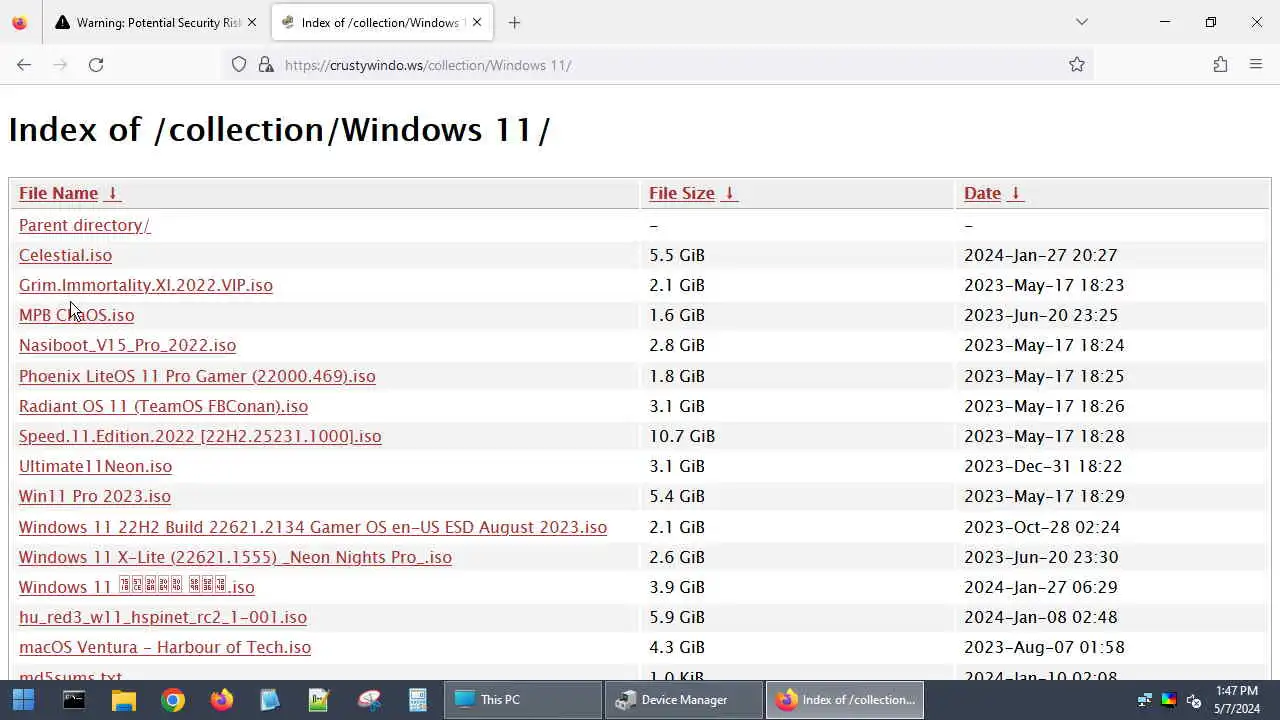Launch Google Chrome from taskbar
The width and height of the screenshot is (1280, 720).
point(172,700)
